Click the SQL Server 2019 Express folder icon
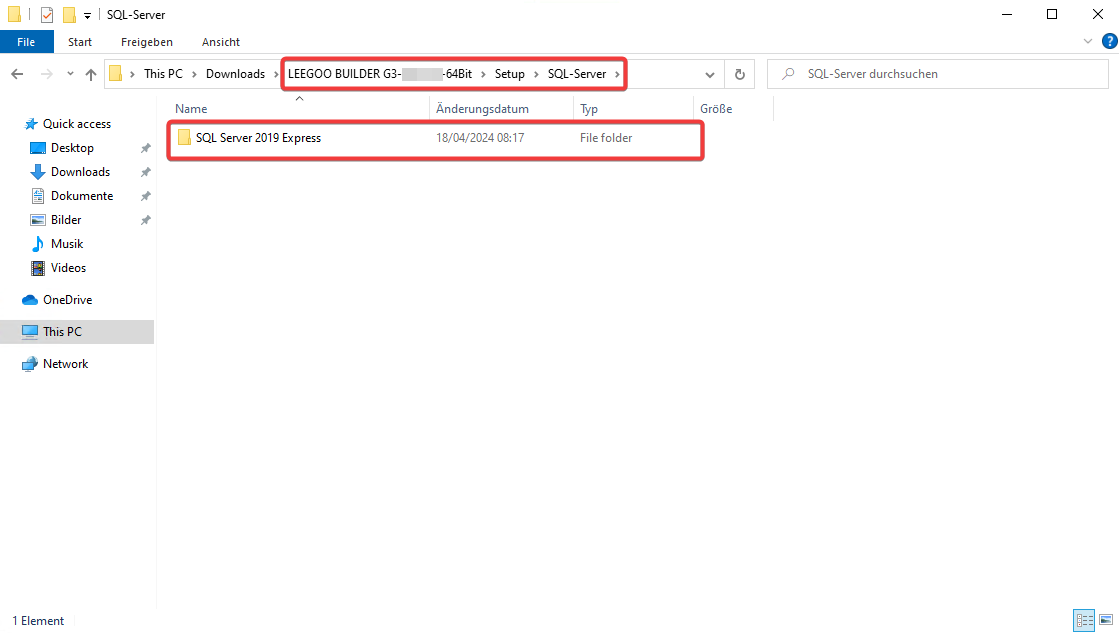The width and height of the screenshot is (1119, 633). coord(184,138)
